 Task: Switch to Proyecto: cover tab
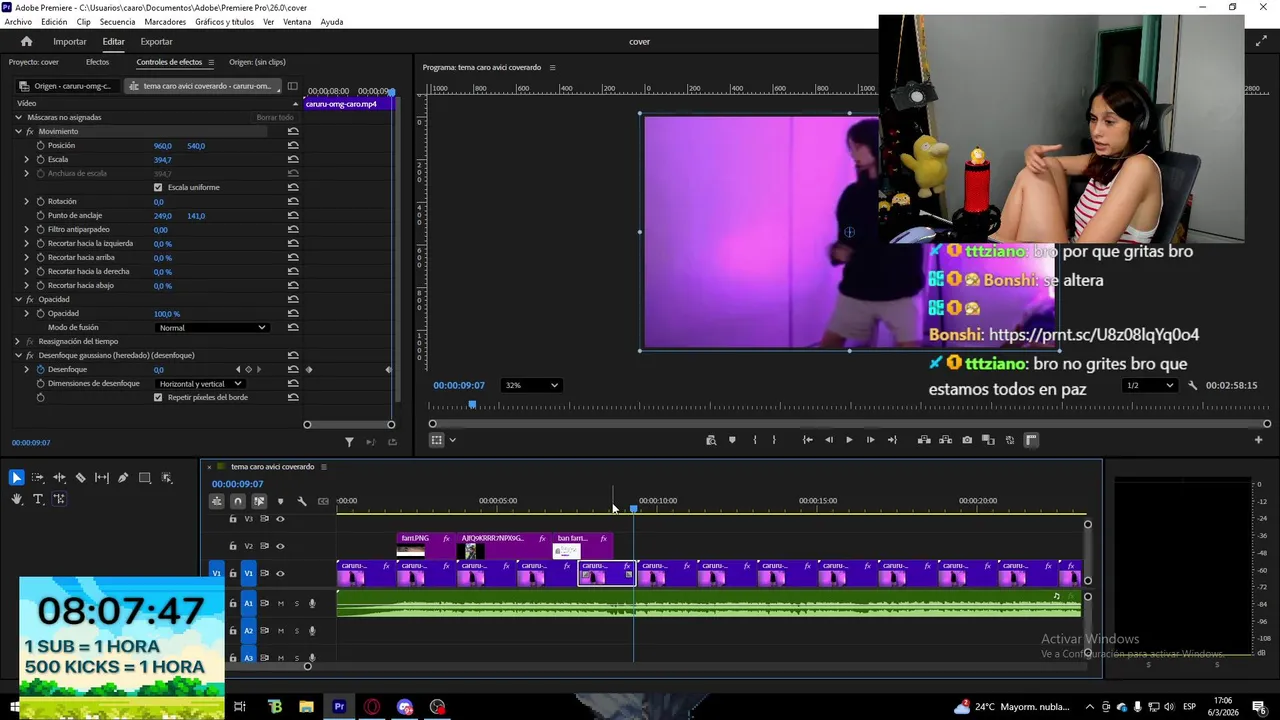pyautogui.click(x=34, y=62)
